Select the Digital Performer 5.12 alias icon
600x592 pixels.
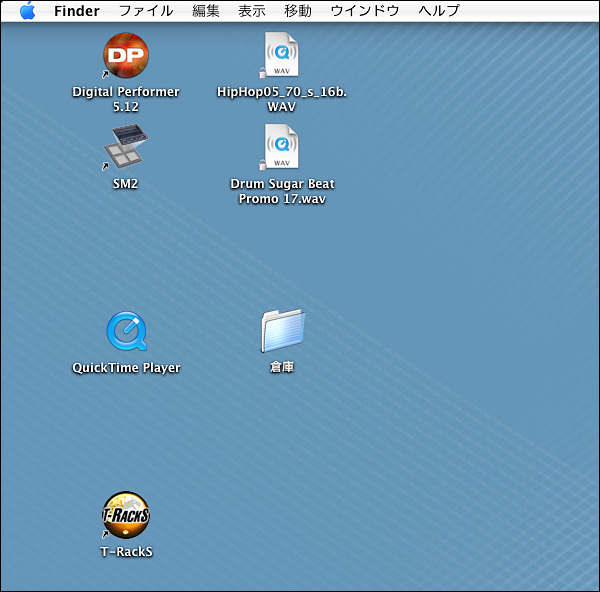click(x=126, y=55)
